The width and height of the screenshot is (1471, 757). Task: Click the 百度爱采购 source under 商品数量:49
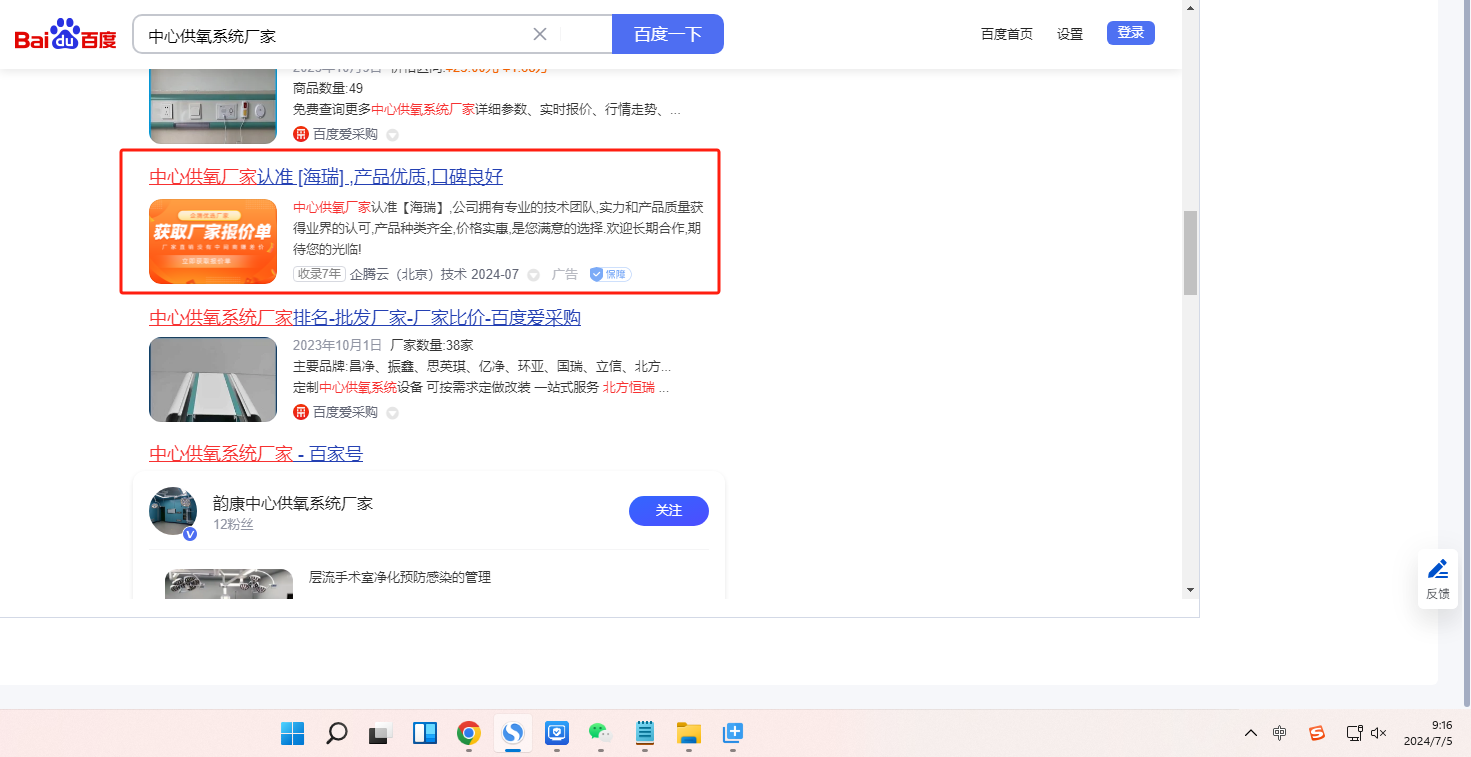point(345,134)
